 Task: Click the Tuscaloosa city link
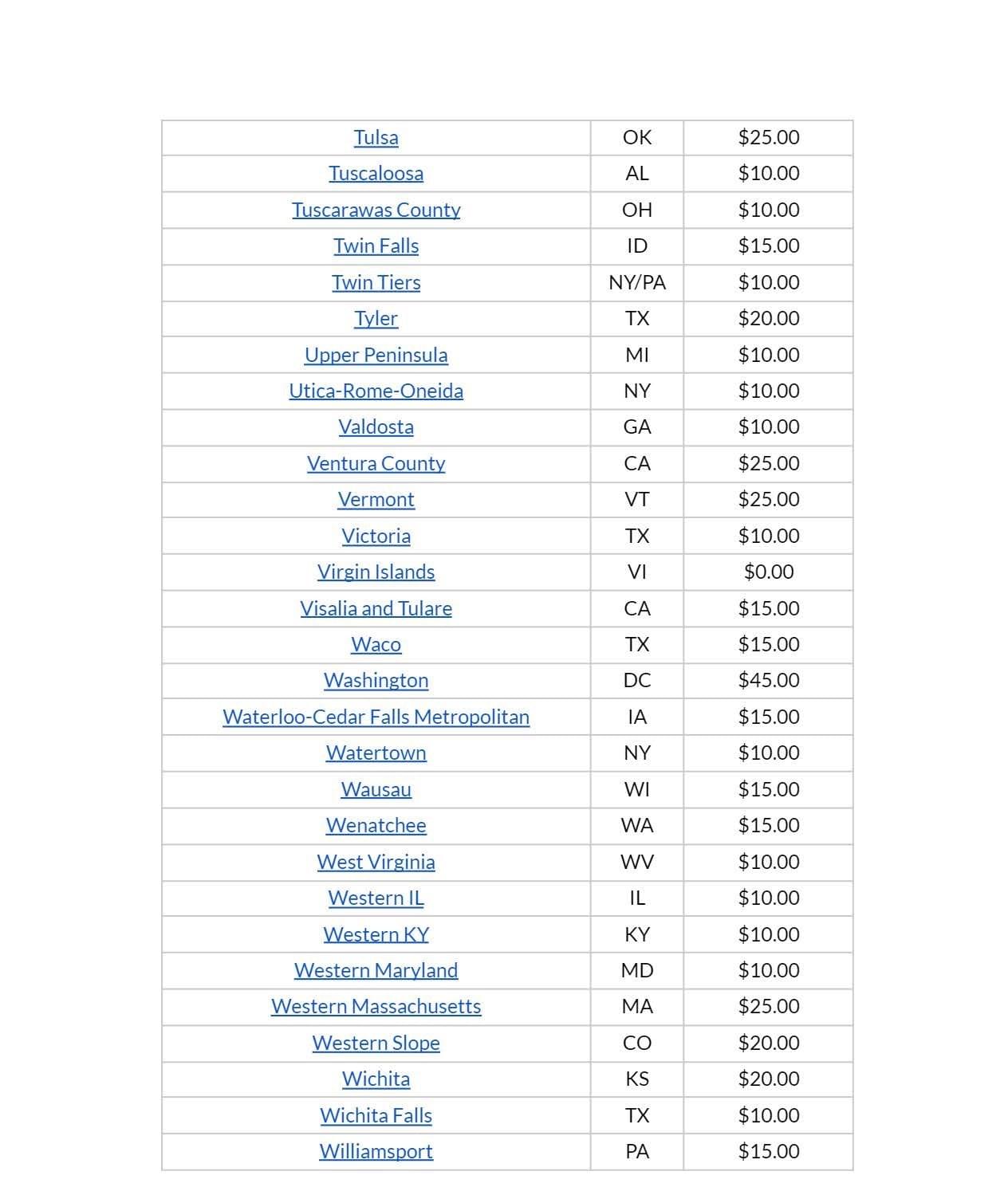376,174
